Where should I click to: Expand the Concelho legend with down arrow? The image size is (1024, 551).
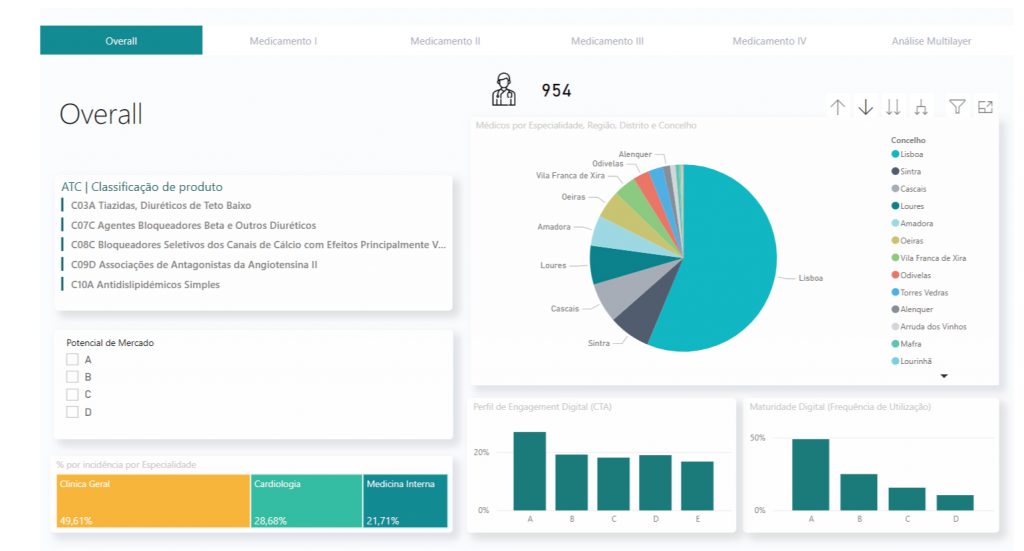[943, 376]
